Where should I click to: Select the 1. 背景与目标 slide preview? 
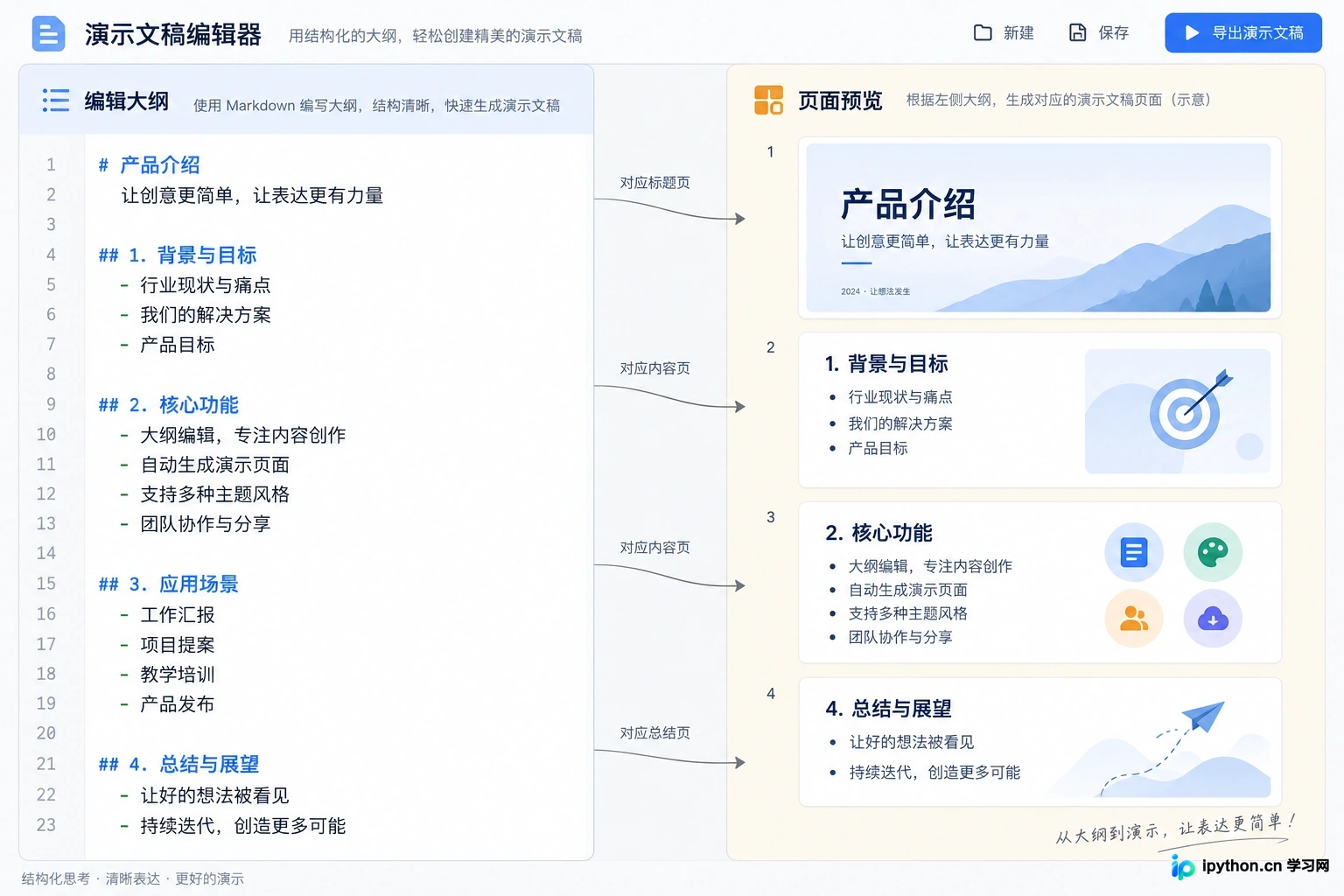(x=1039, y=409)
